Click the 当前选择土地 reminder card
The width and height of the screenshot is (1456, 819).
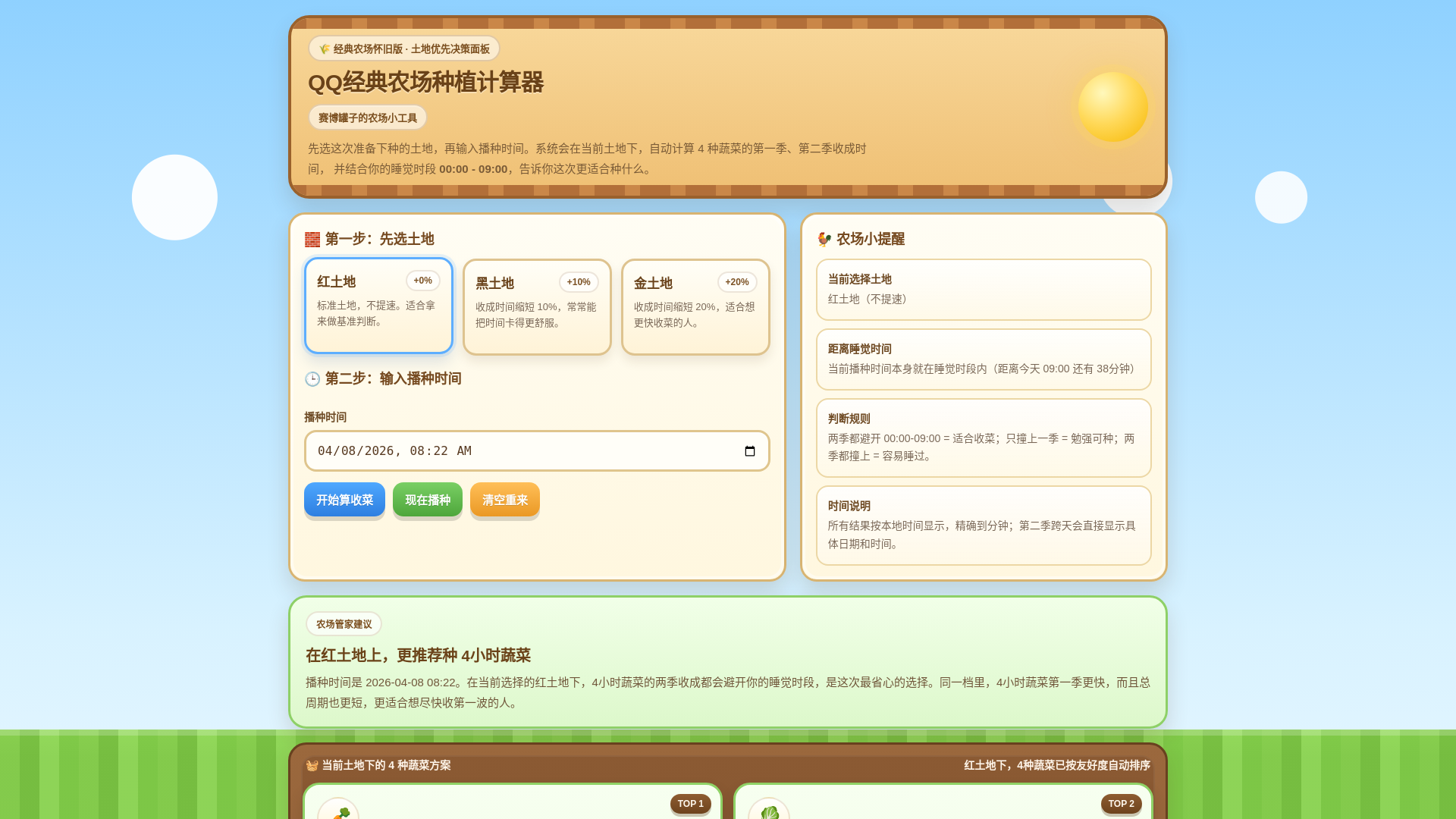pyautogui.click(x=984, y=290)
